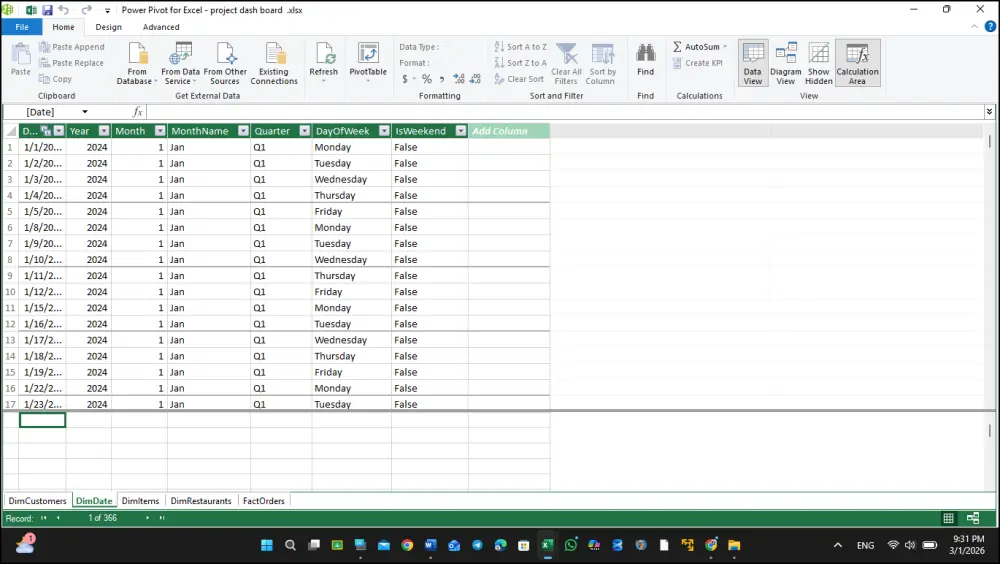Click Add Column header
Image resolution: width=1000 pixels, height=564 pixels.
click(x=509, y=131)
